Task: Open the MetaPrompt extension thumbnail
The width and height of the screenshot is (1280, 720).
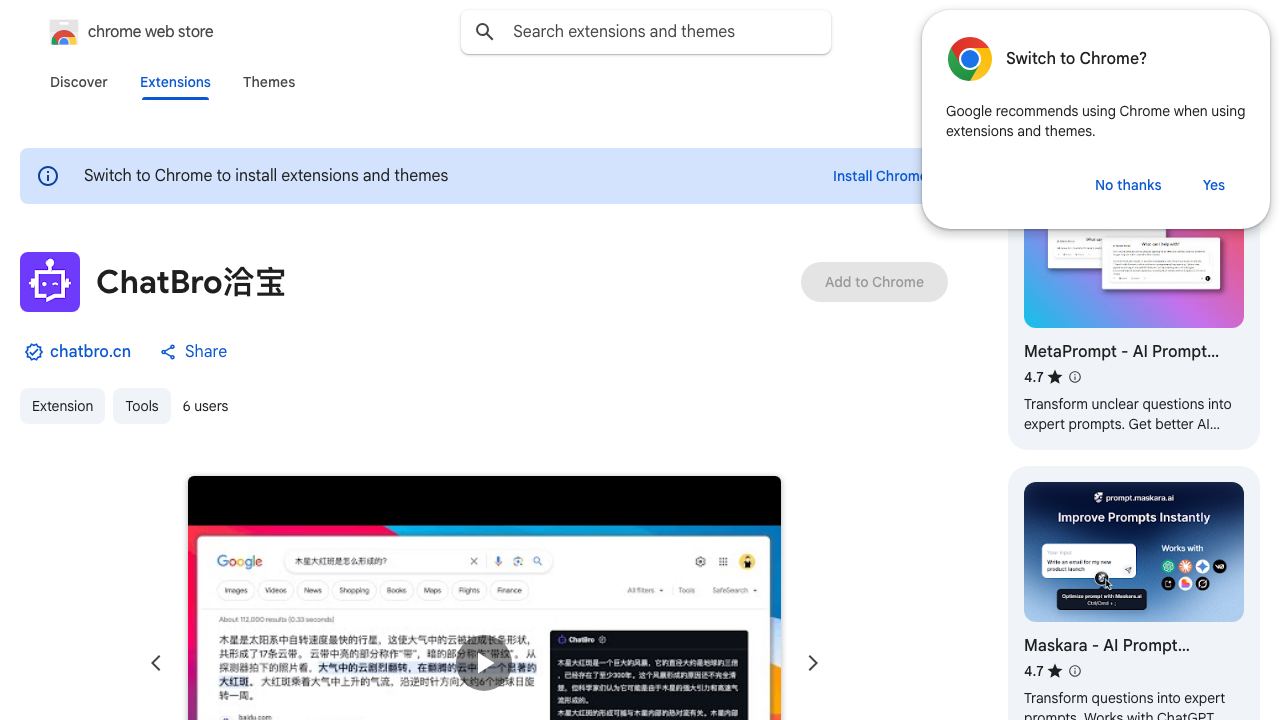Action: coord(1134,278)
